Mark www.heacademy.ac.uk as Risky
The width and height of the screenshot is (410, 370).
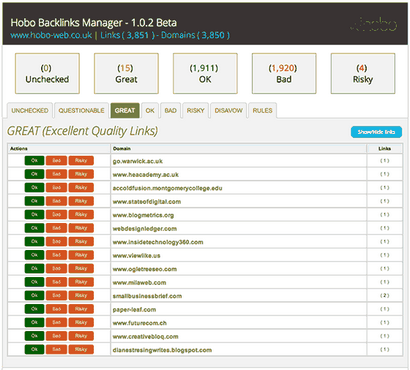pyautogui.click(x=81, y=174)
